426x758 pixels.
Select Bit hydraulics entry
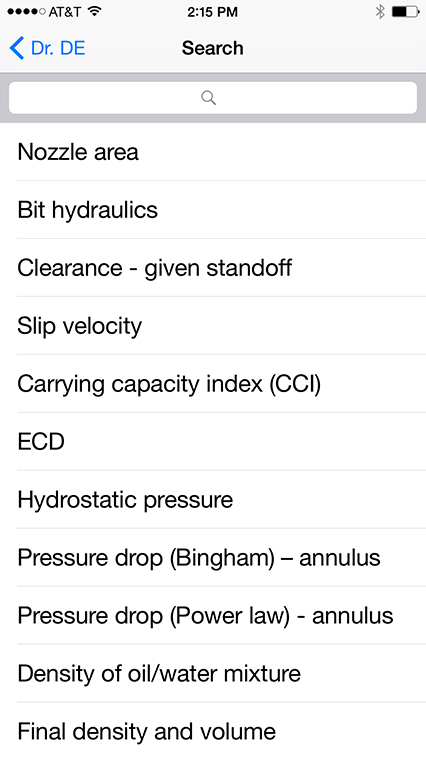coord(213,210)
